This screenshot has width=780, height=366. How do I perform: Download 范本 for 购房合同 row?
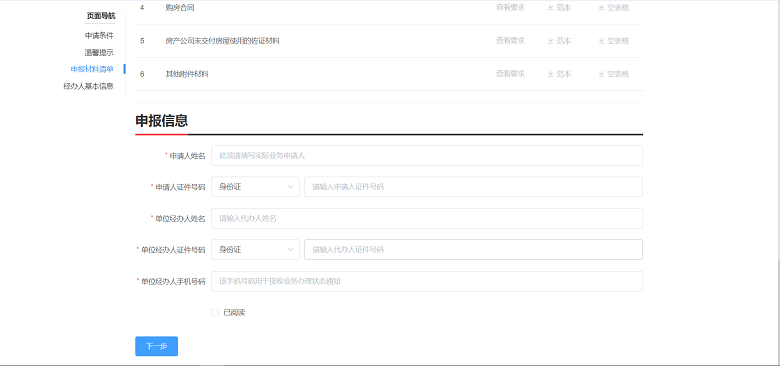[559, 8]
